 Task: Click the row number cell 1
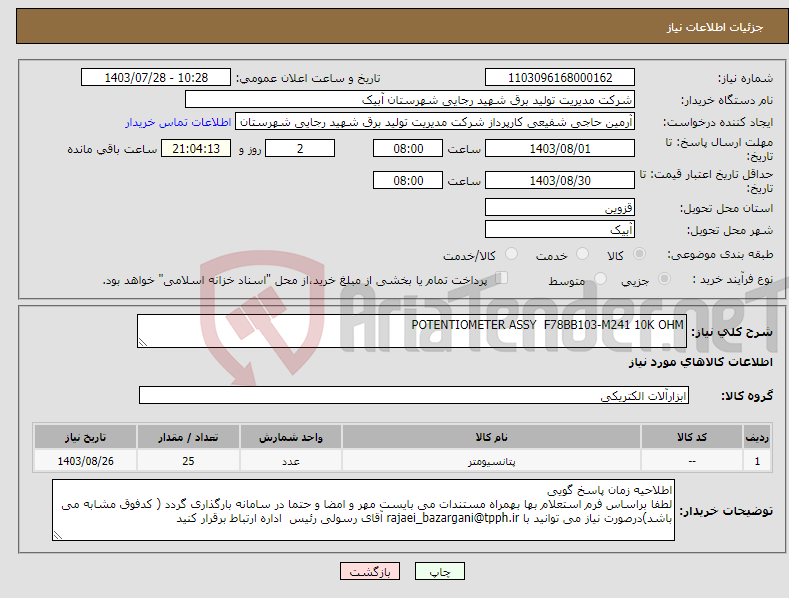coord(757,461)
